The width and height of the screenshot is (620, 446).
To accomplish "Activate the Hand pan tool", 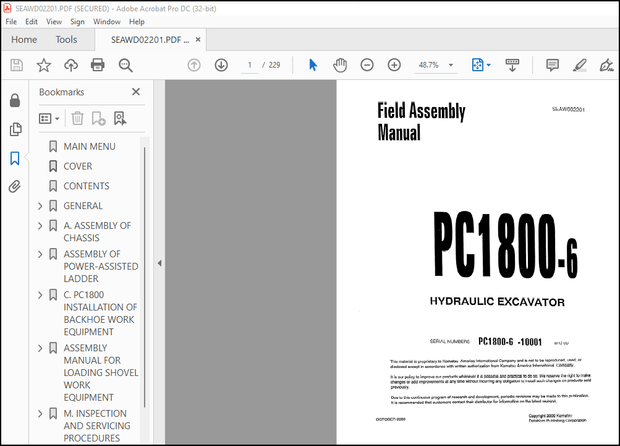I will pos(340,65).
